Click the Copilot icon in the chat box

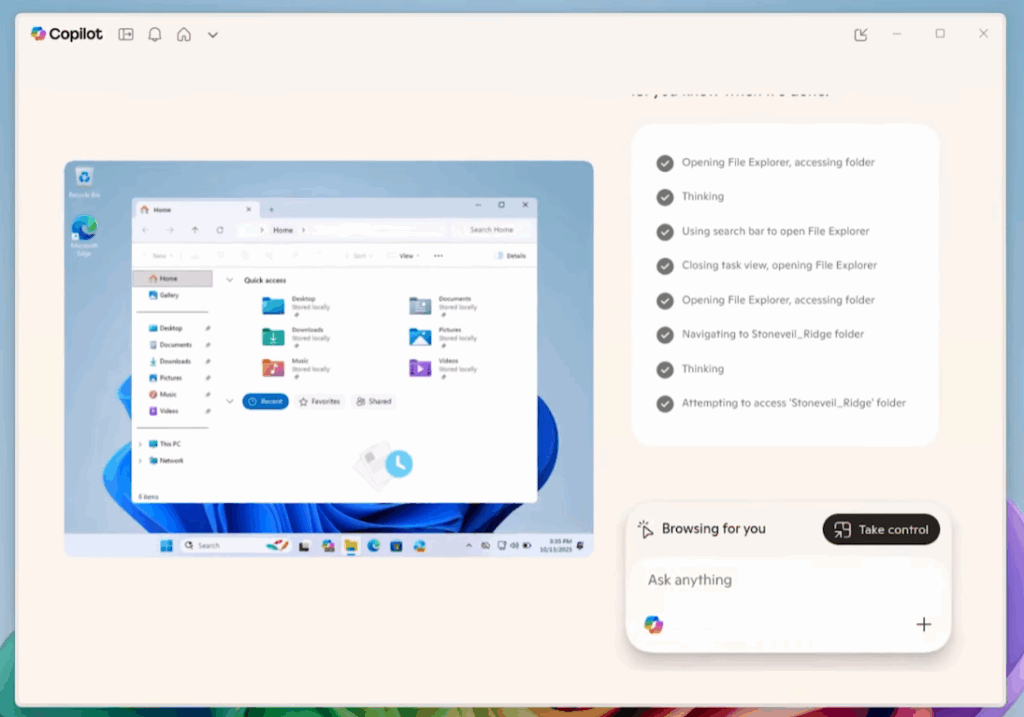tap(653, 625)
